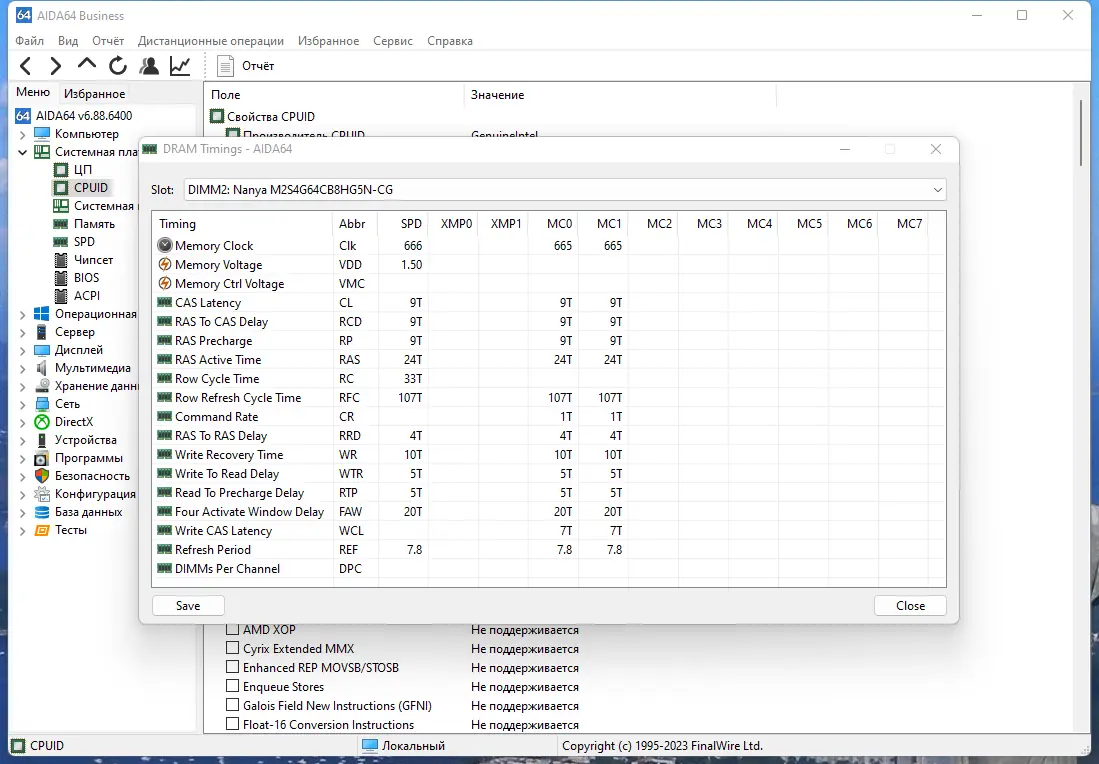The height and width of the screenshot is (764, 1099).
Task: Click the Тесты icon in the tree
Action: (x=42, y=531)
